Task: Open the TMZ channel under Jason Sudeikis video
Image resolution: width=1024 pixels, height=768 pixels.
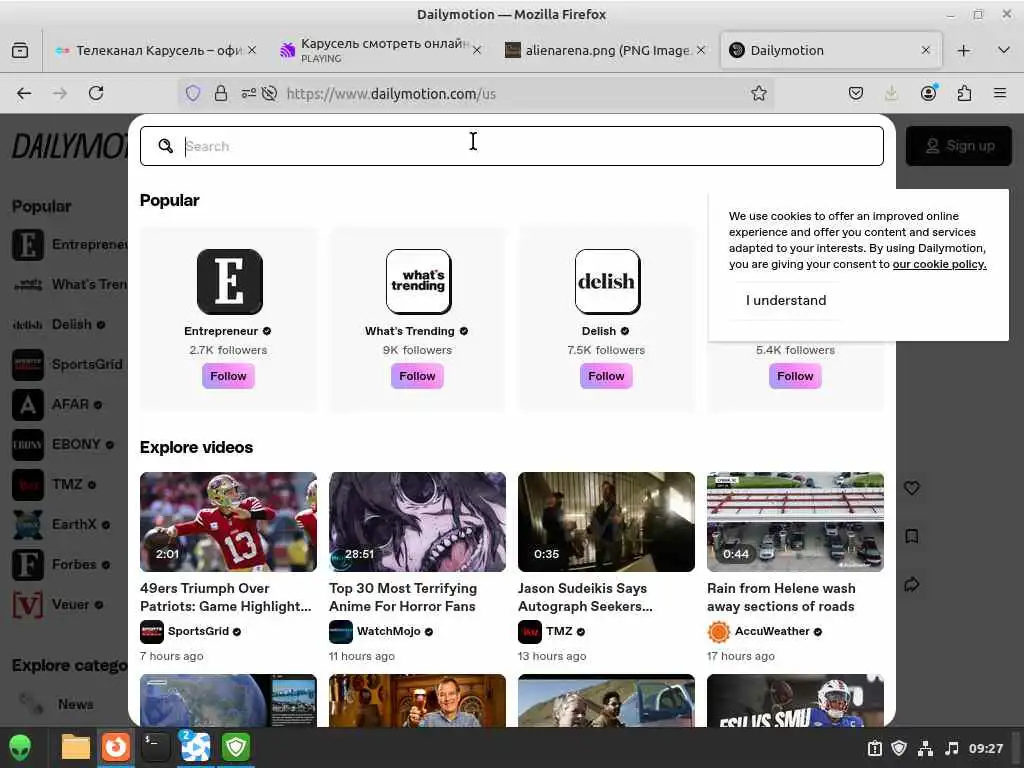Action: 558,632
